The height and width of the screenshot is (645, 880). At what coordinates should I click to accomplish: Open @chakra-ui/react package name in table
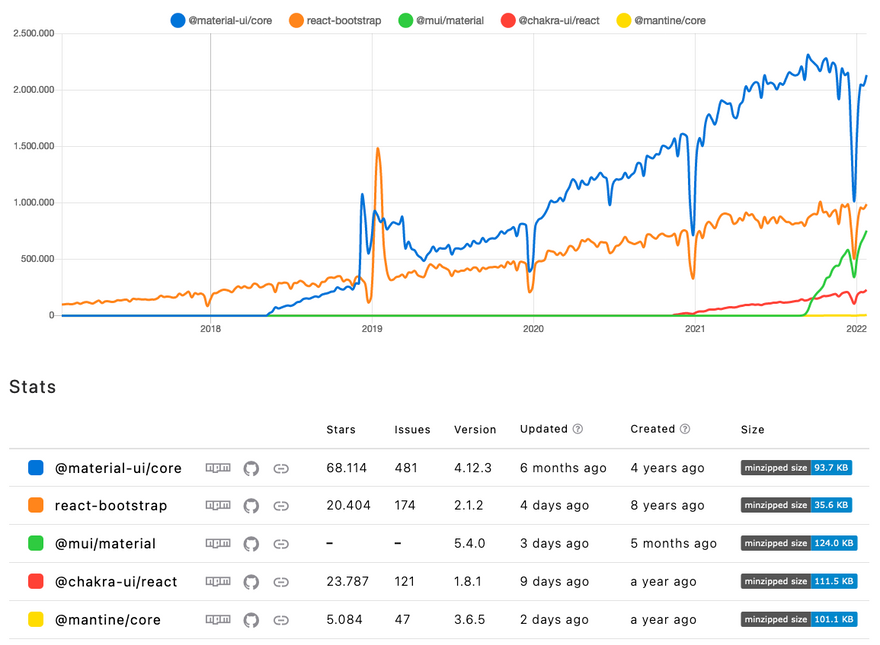click(x=115, y=582)
